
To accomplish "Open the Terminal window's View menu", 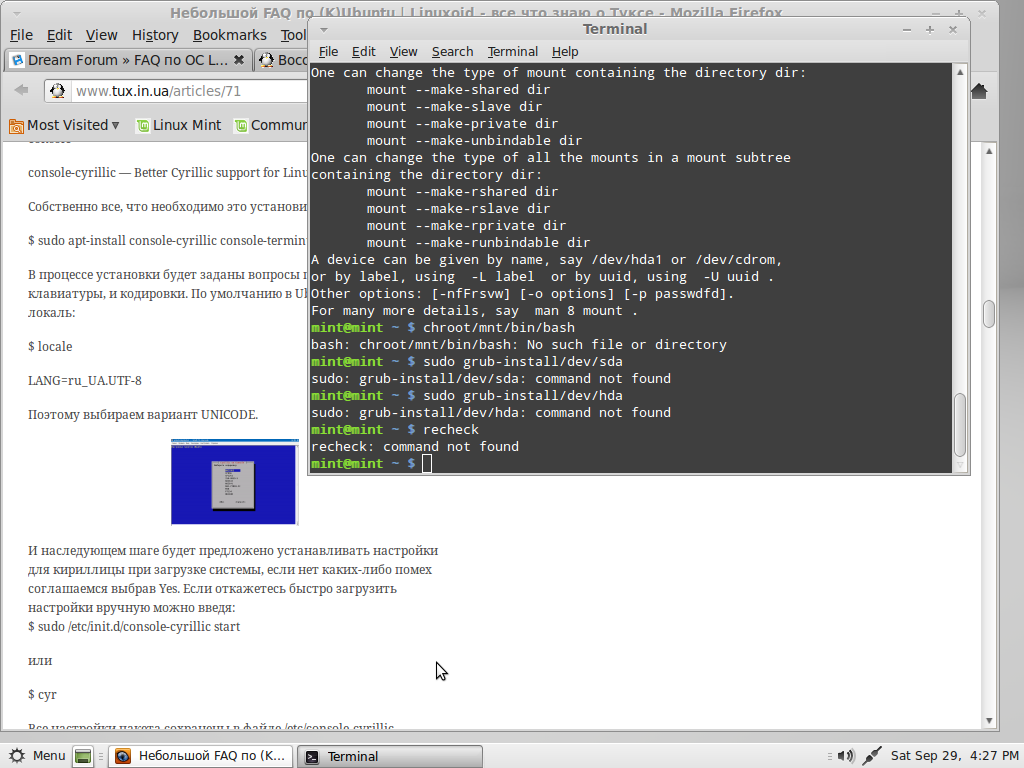I will (404, 52).
